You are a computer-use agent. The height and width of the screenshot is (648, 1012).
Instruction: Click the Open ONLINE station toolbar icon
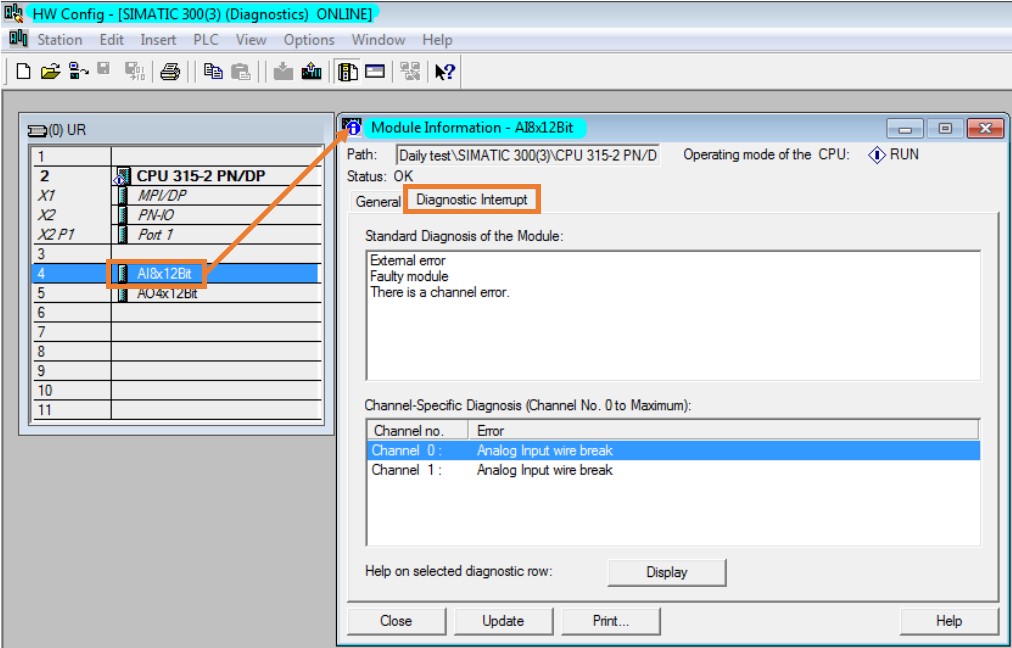[x=78, y=71]
